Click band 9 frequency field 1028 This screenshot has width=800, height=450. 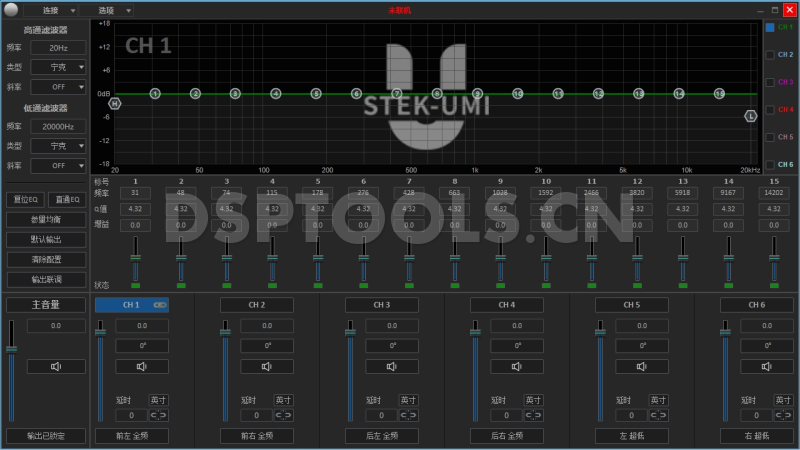(x=500, y=193)
